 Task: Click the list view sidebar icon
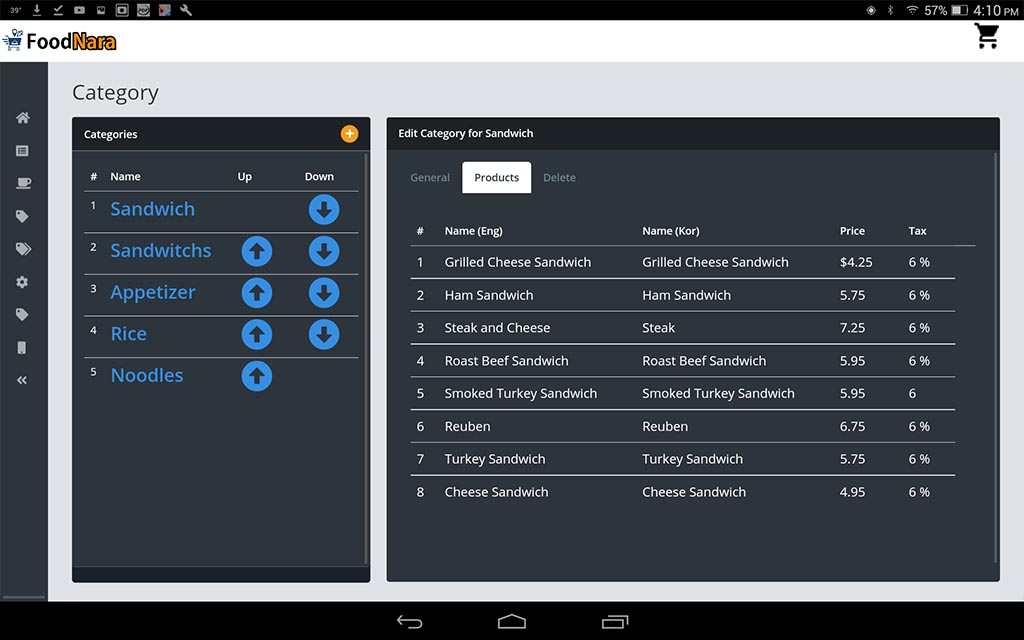22,151
